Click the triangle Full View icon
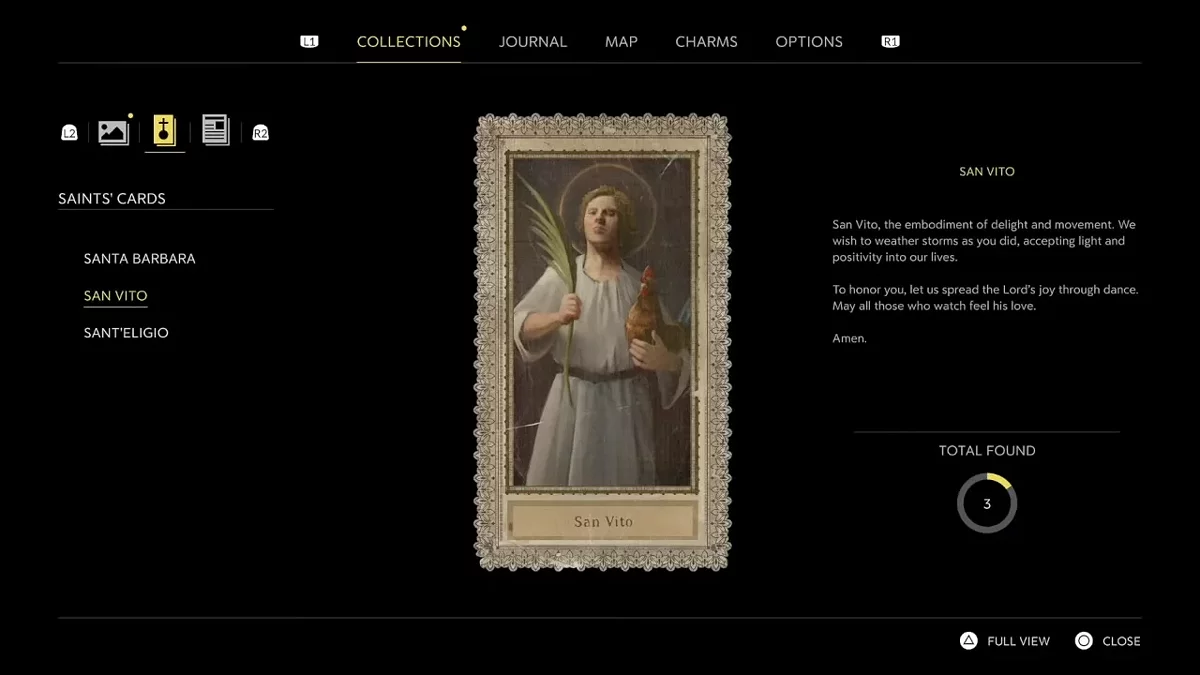Screen dimensions: 1200x675 968,641
